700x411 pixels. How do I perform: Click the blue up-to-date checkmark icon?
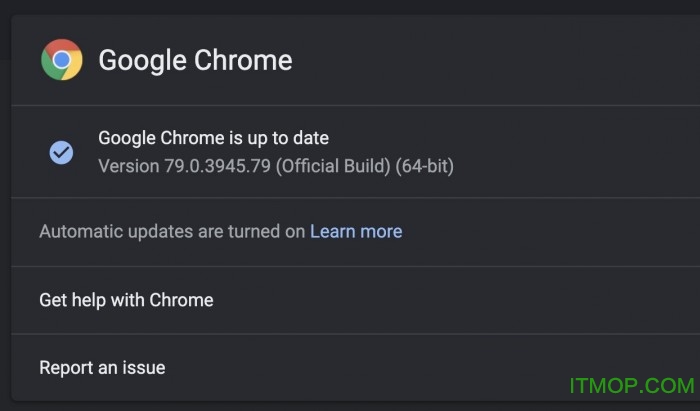click(x=61, y=152)
